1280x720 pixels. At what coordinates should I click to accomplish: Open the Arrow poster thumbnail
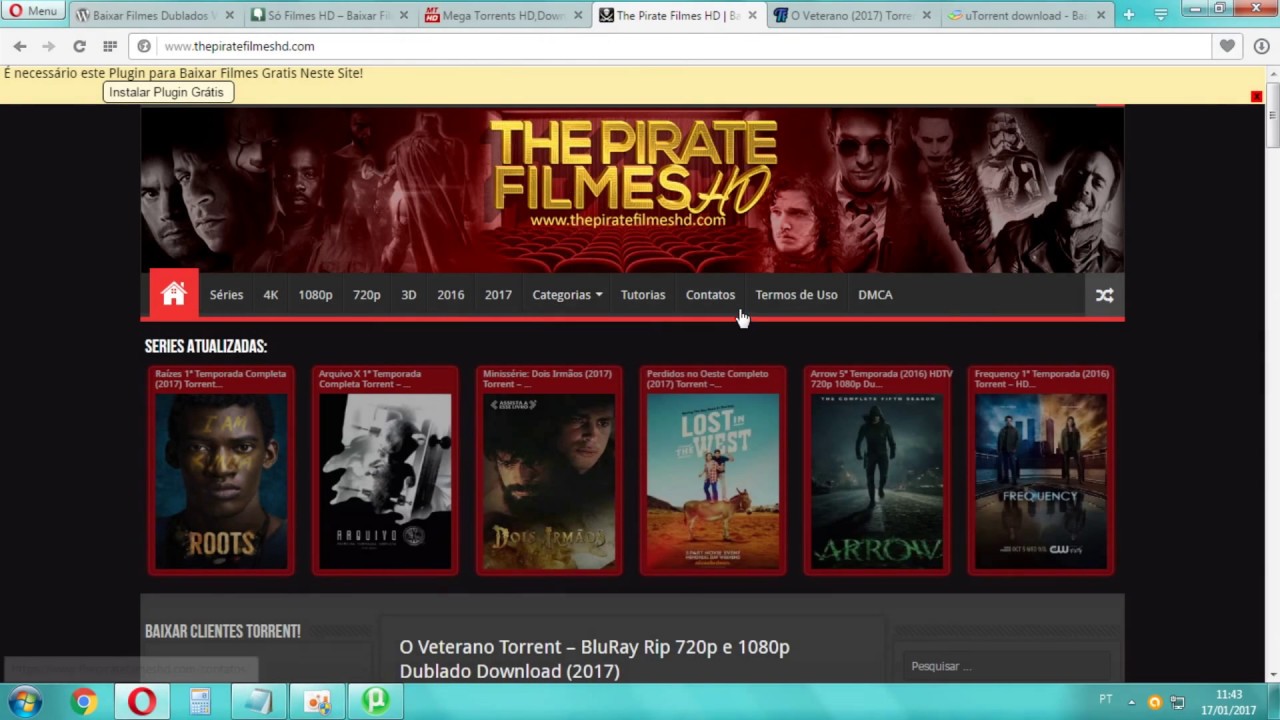tap(877, 481)
